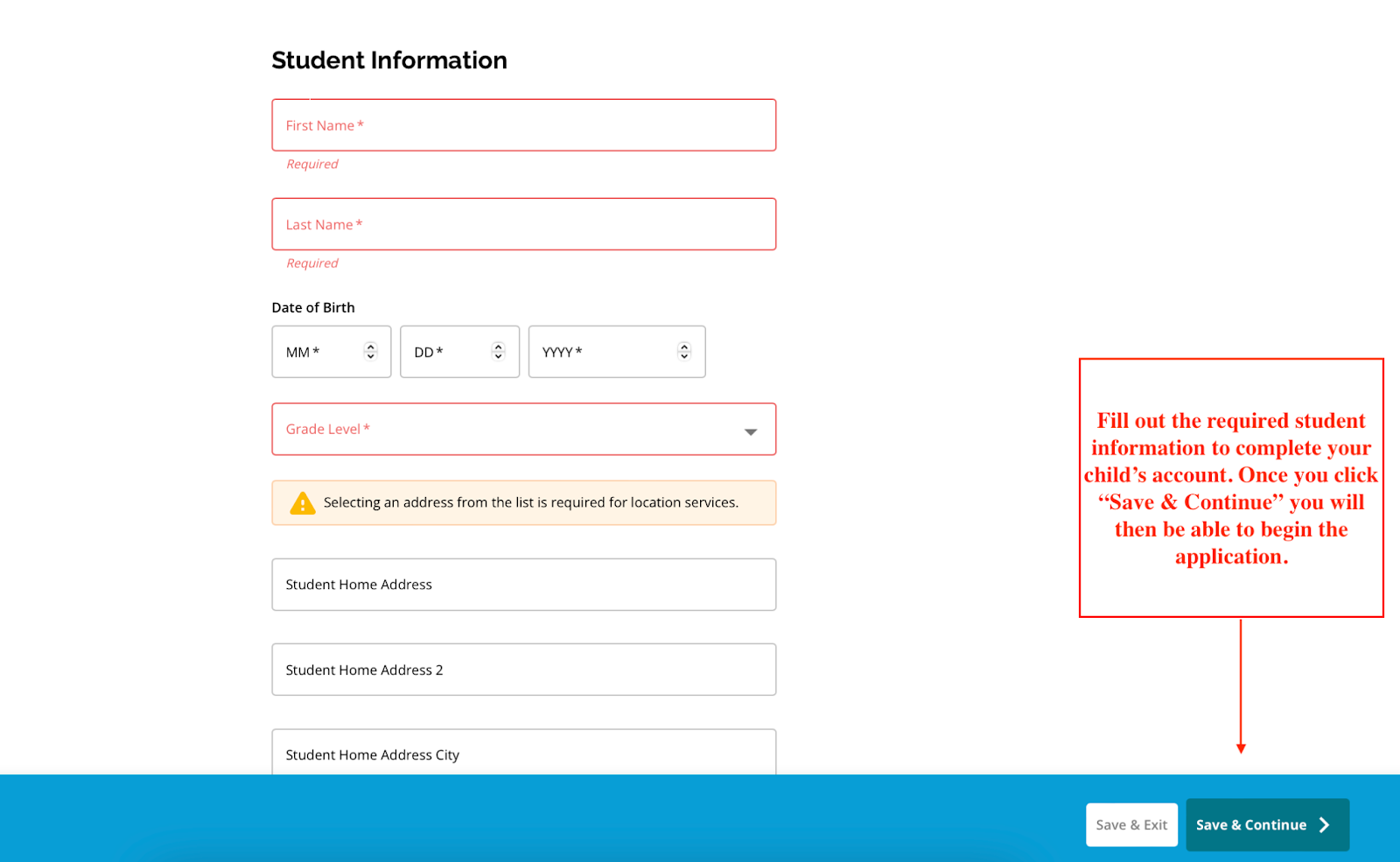Click the Student Home Address field

[523, 585]
